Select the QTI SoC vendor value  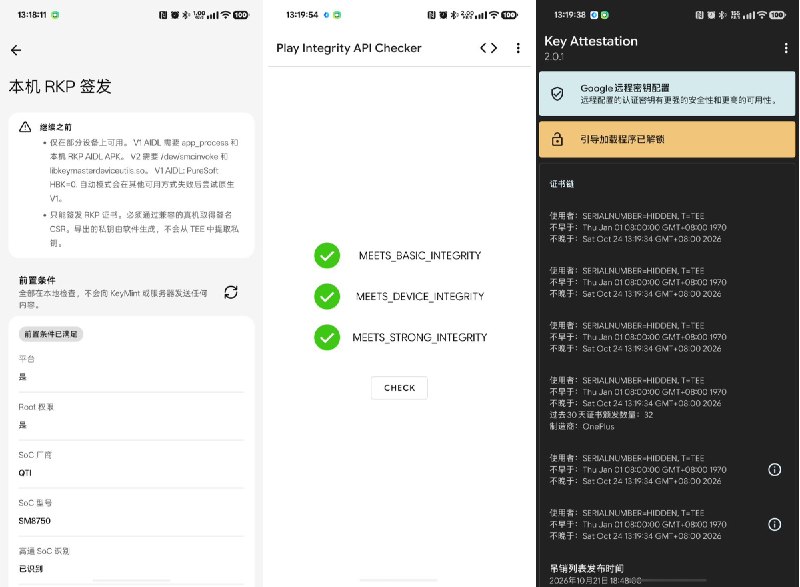[25, 473]
